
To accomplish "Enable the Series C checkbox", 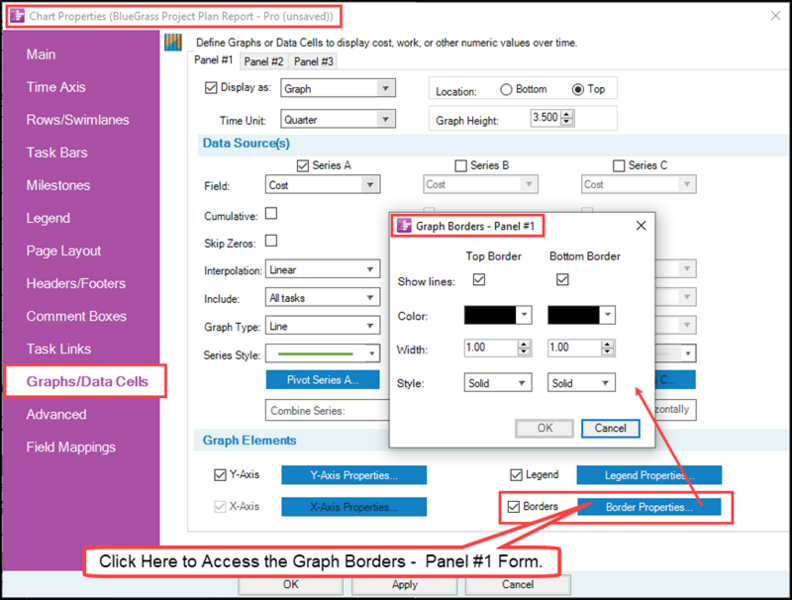I will tap(618, 166).
